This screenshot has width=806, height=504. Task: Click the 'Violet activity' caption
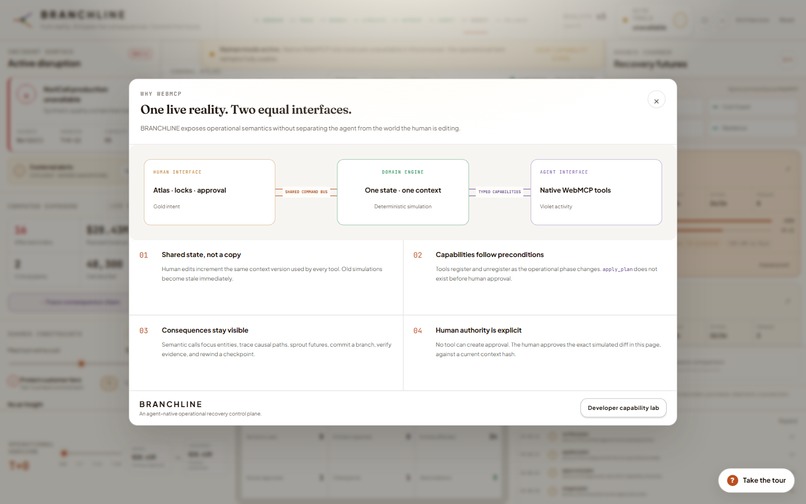point(556,206)
